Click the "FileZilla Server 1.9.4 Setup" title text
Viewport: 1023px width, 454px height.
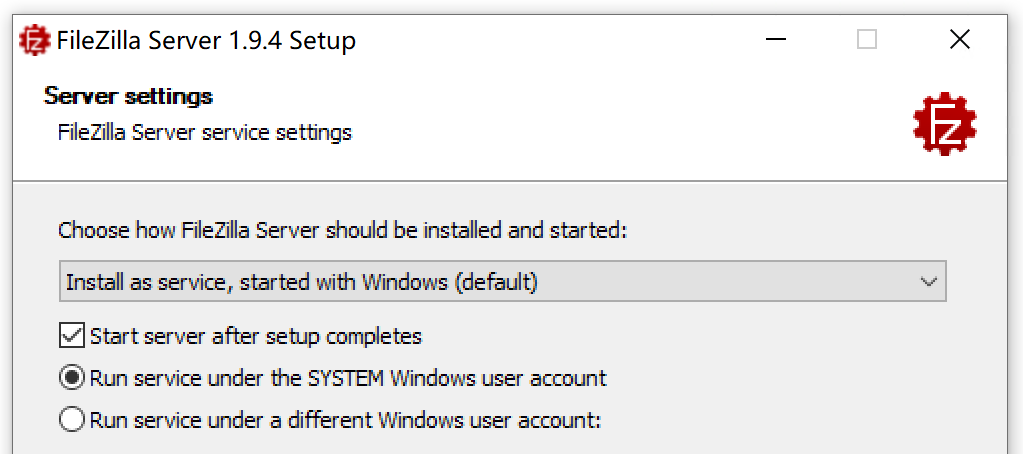point(206,41)
